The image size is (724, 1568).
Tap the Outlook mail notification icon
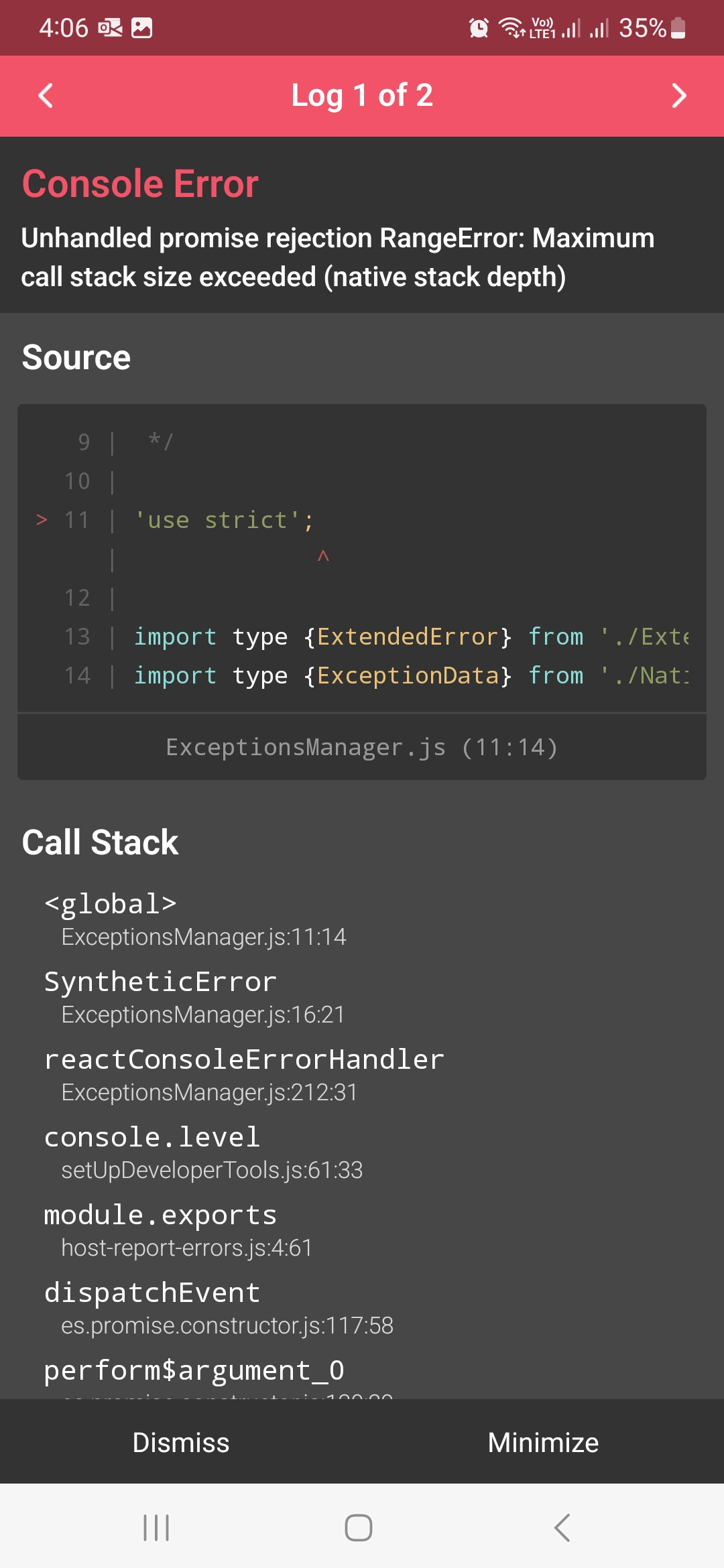[111, 28]
